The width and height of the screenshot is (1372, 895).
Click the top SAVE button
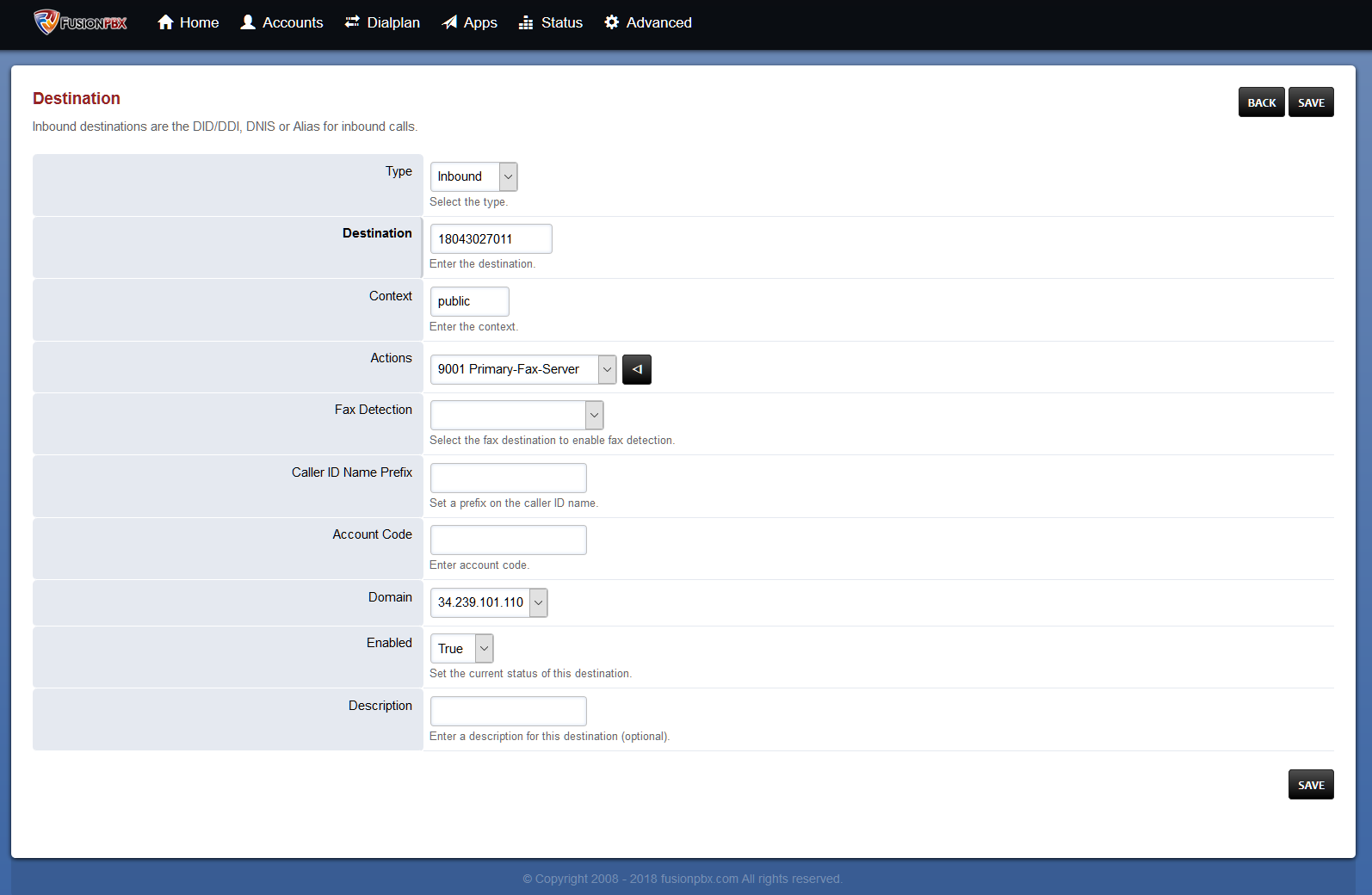(x=1311, y=102)
